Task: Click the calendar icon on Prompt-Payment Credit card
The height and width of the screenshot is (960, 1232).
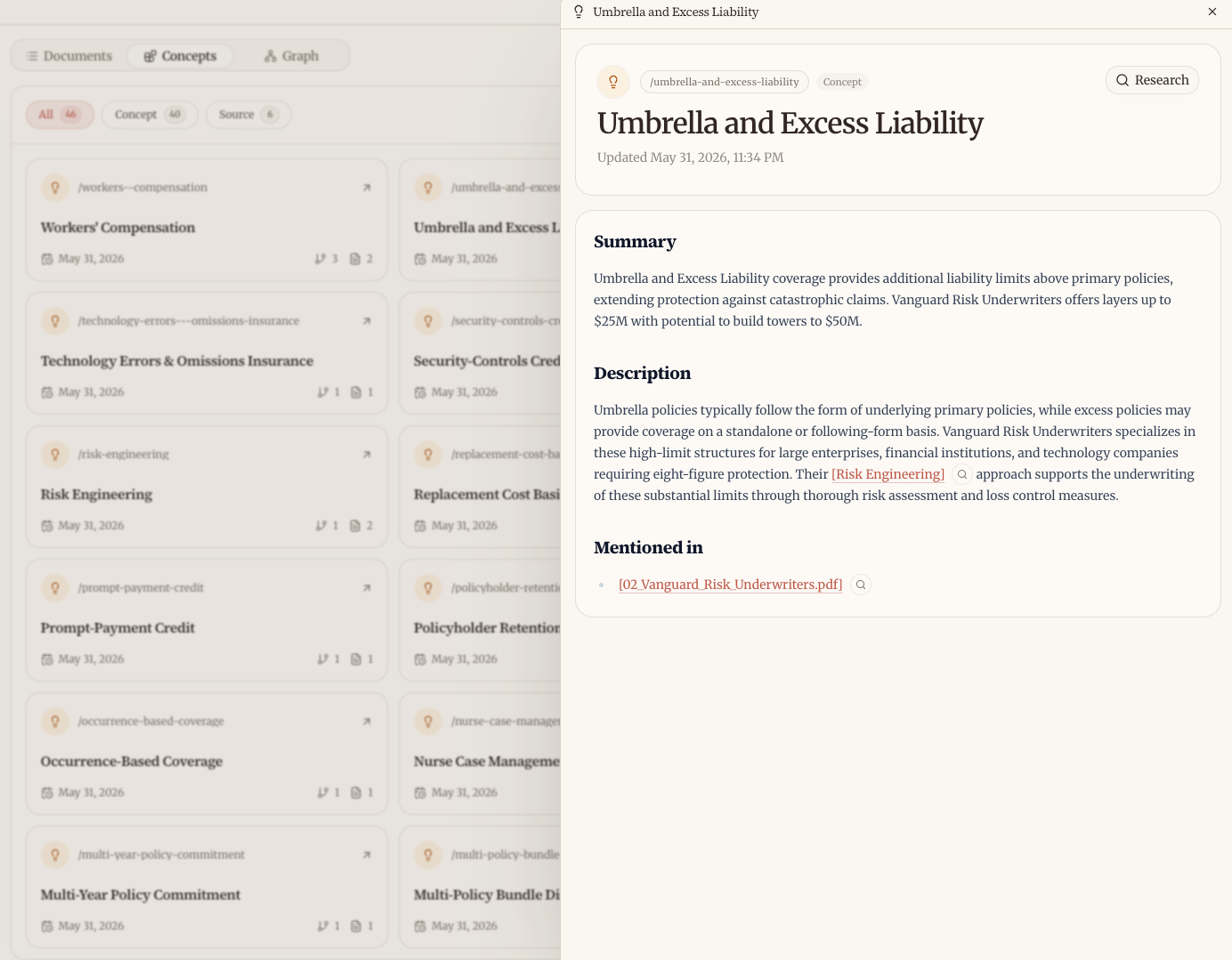Action: tap(47, 659)
